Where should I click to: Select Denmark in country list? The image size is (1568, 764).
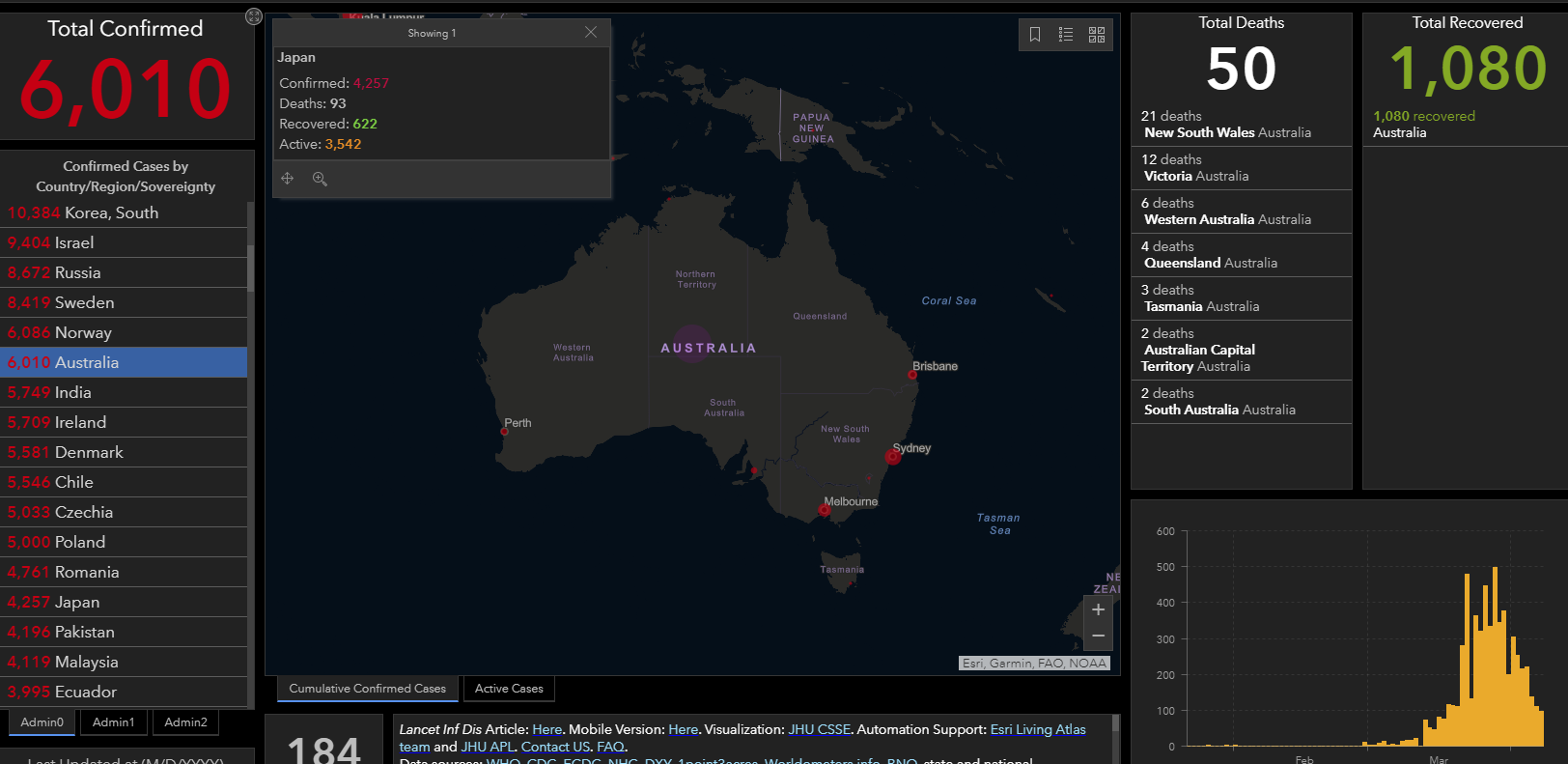click(x=124, y=452)
